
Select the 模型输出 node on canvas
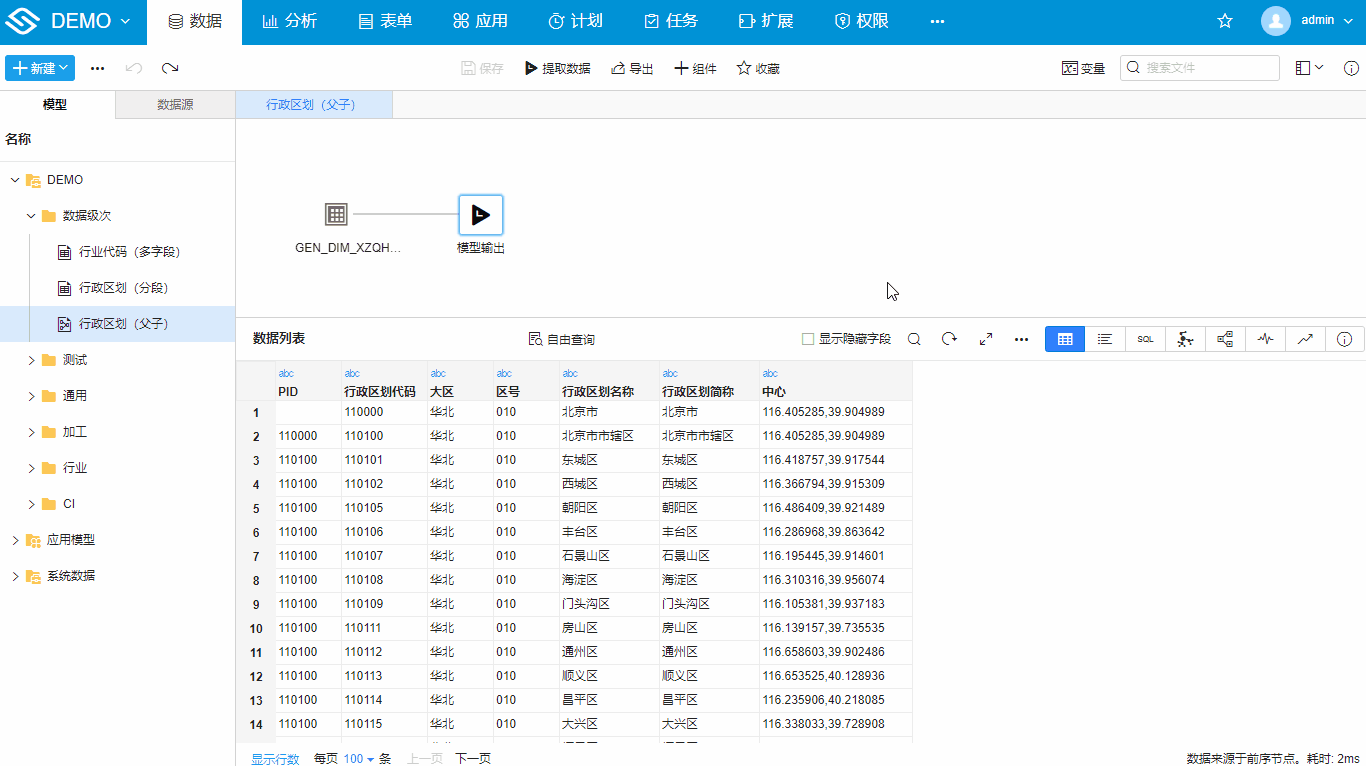(x=481, y=215)
